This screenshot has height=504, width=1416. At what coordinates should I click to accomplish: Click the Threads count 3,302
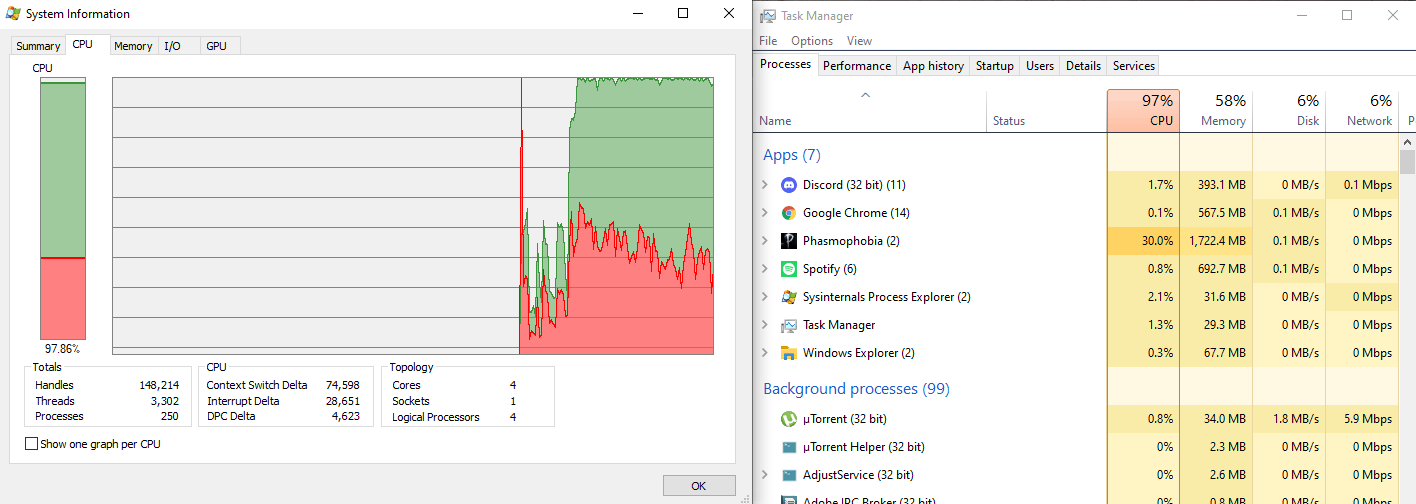click(x=165, y=401)
